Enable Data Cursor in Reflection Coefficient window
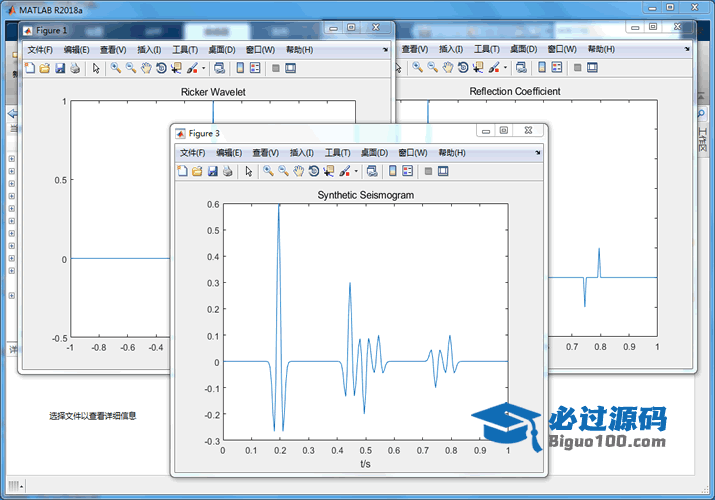The height and width of the screenshot is (500, 715). point(478,68)
